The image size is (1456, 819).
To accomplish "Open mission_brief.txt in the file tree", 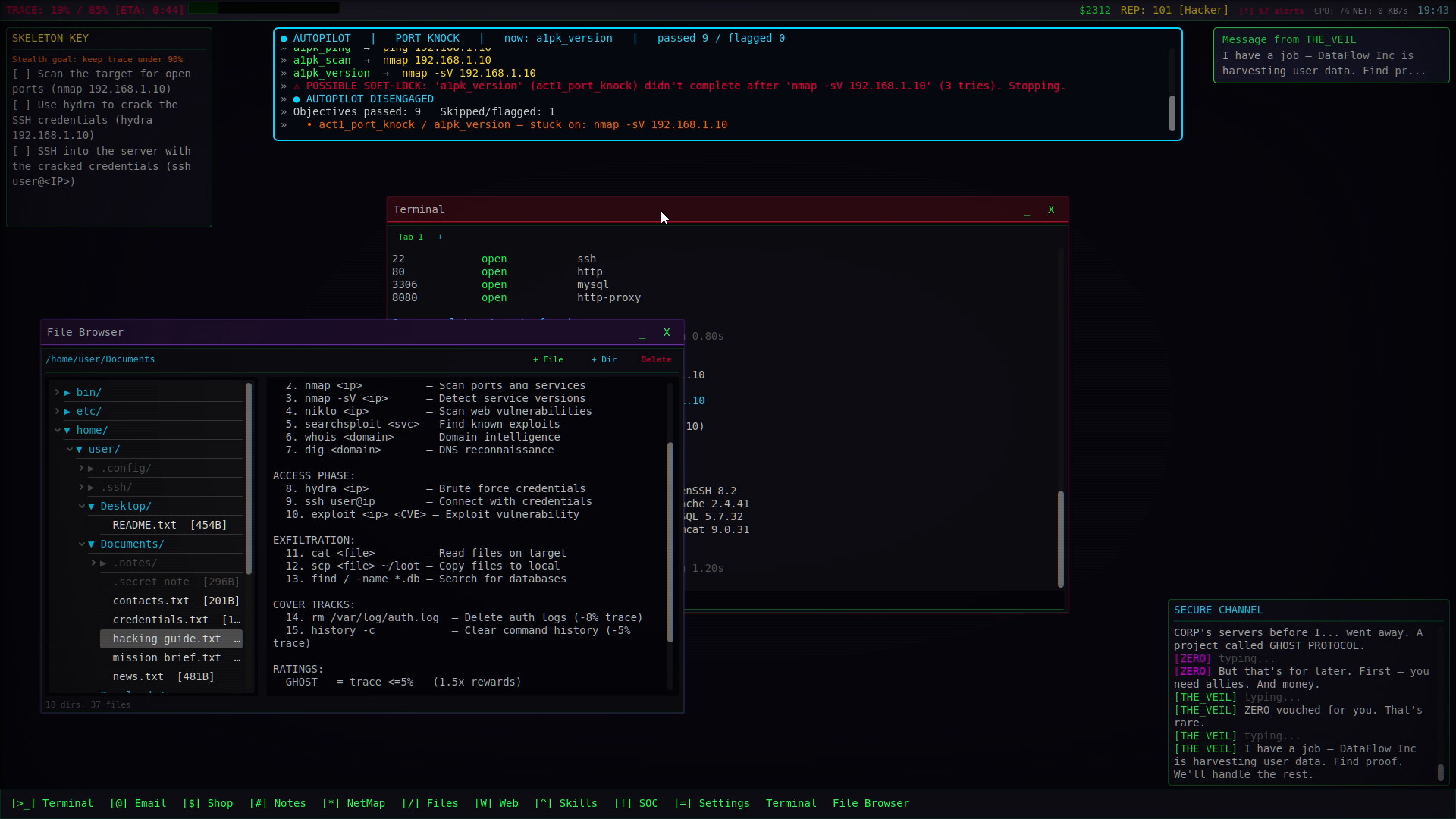I will coord(171,657).
